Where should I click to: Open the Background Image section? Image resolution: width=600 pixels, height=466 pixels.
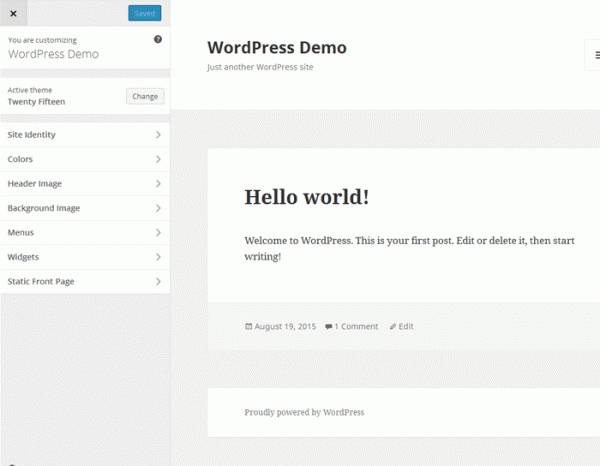tap(44, 208)
